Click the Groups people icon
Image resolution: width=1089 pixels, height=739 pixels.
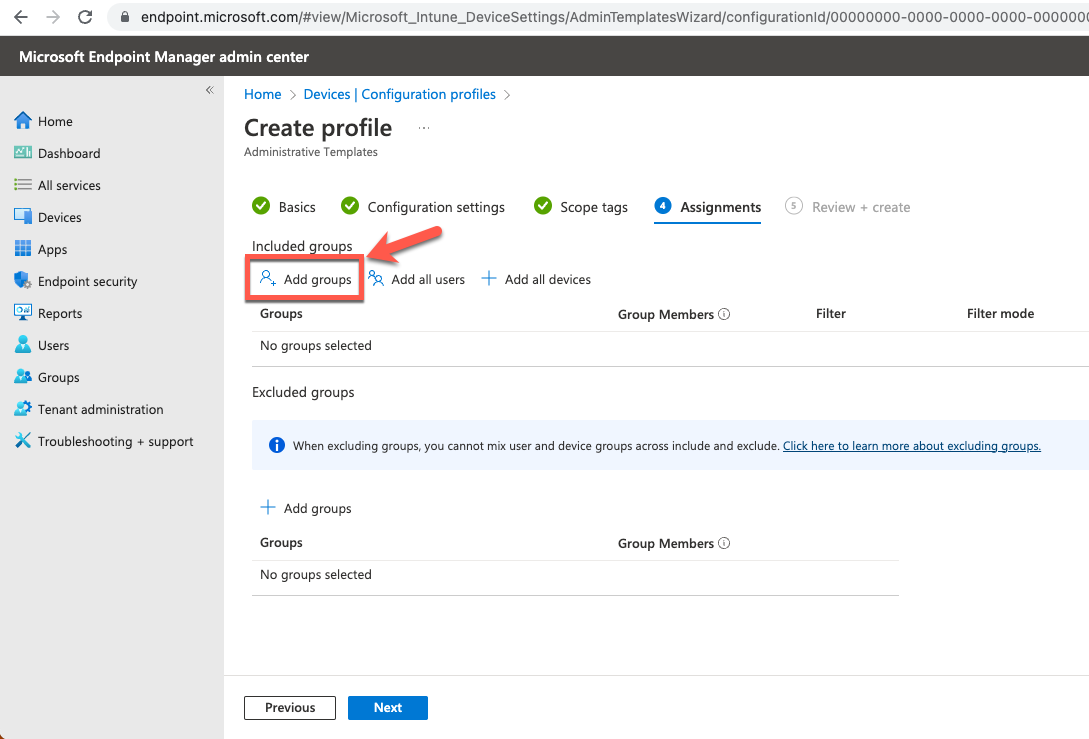(x=23, y=376)
